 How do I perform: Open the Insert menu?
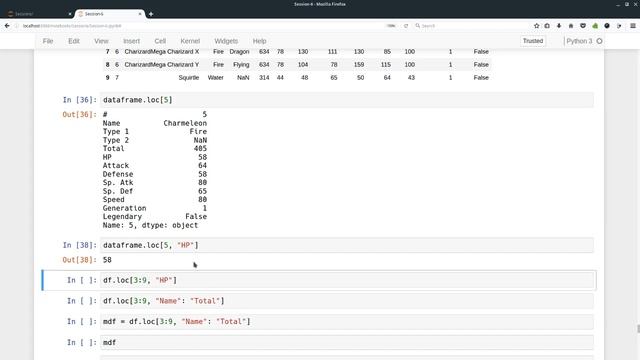point(131,41)
